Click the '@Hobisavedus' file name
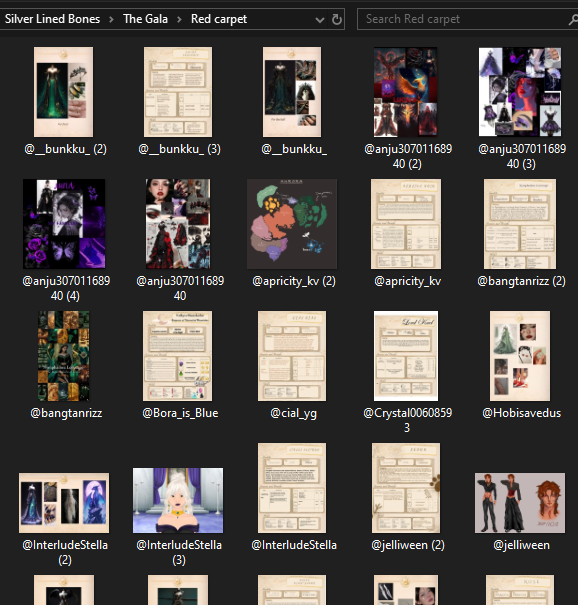 [x=522, y=413]
